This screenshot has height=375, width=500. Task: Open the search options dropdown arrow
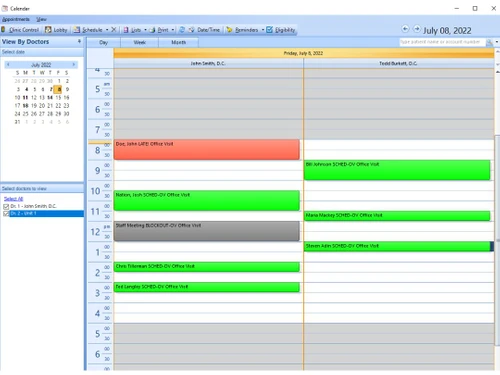coord(497,42)
